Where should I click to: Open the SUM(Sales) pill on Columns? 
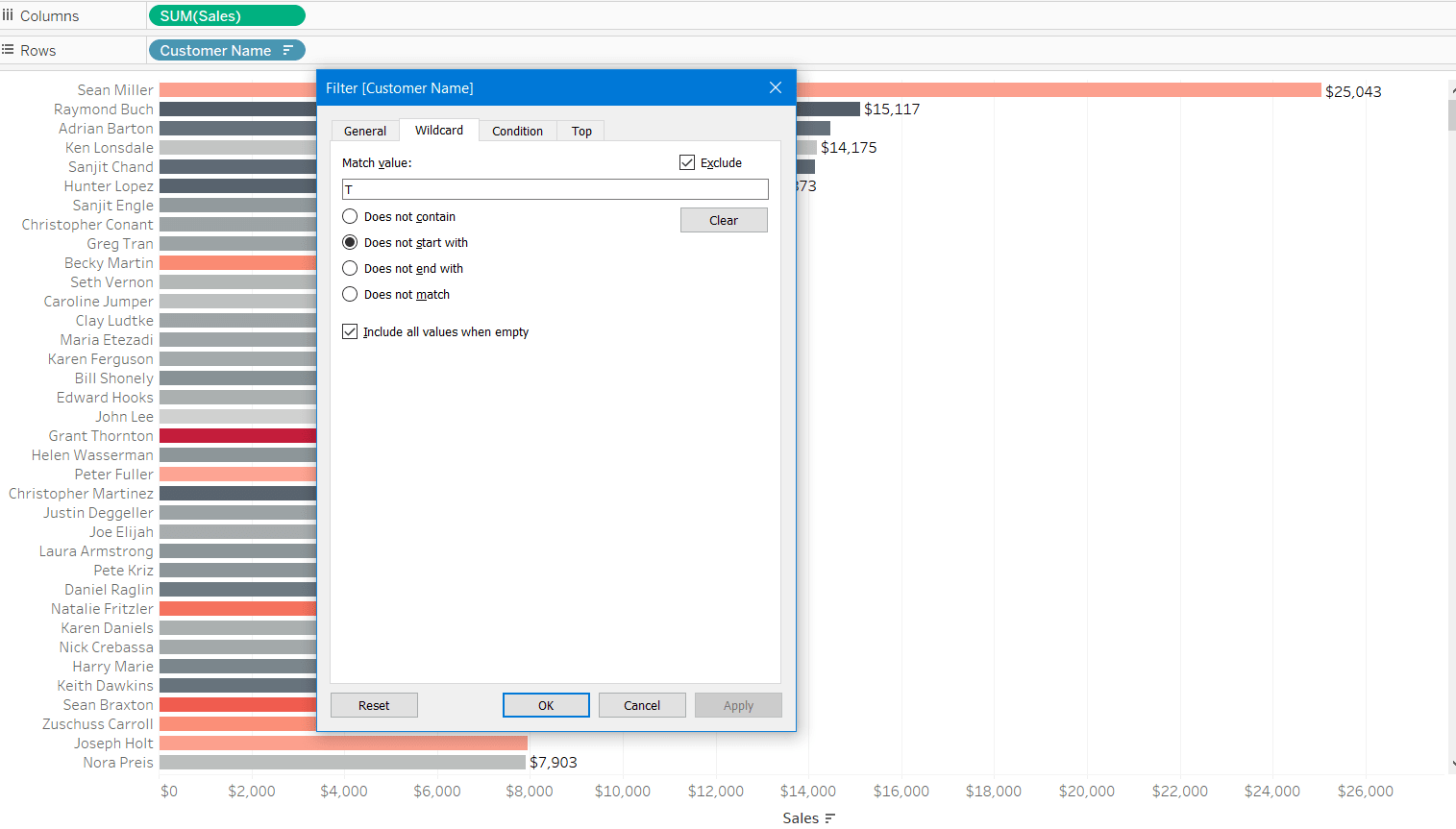pos(227,16)
